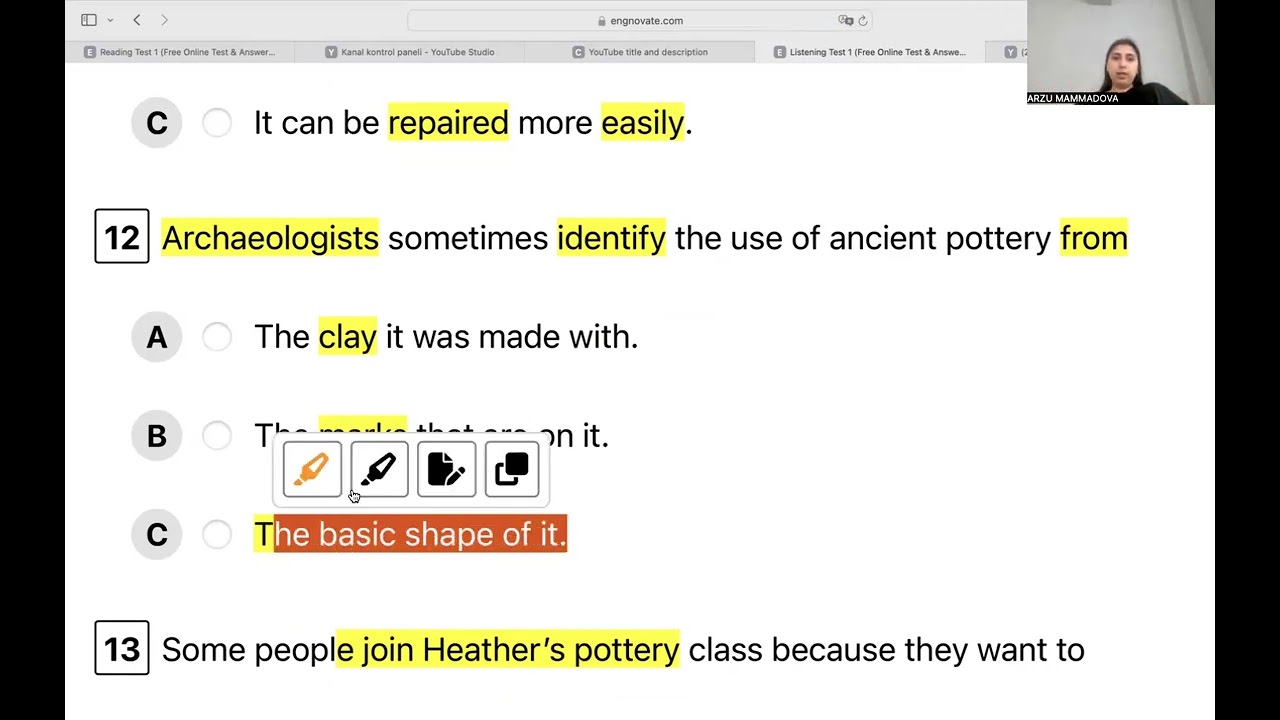Viewport: 1280px width, 720px height.
Task: Click the lock icon beside engnovate.com
Action: 601,20
